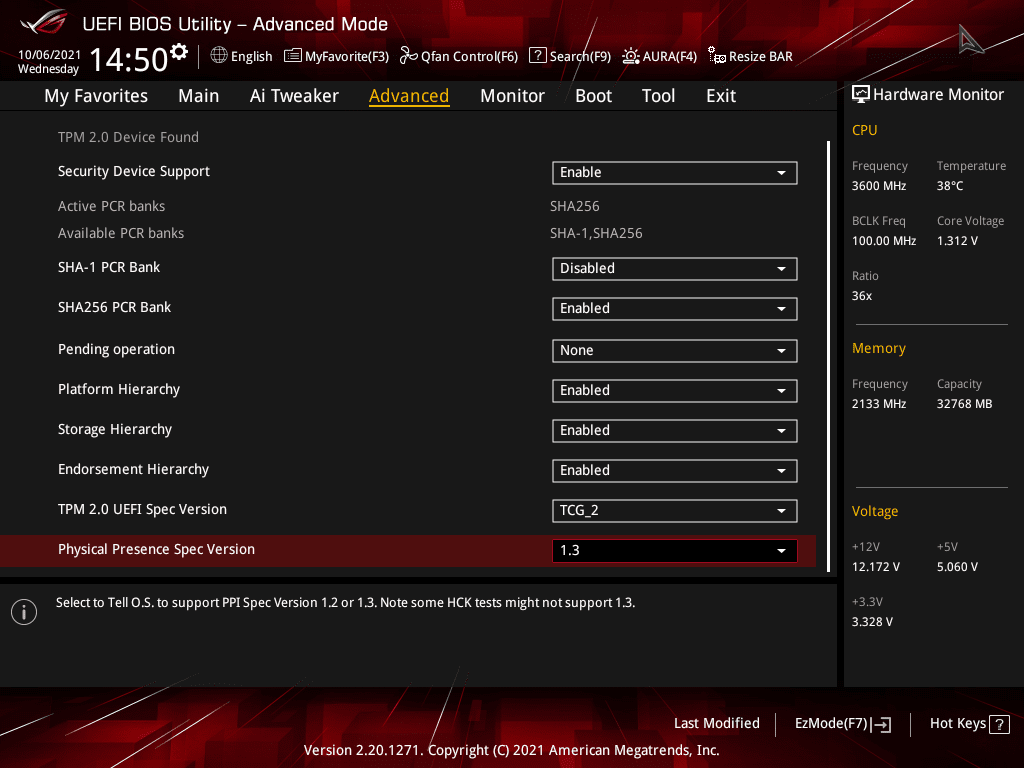This screenshot has width=1024, height=768.
Task: Click the globe language icon
Action: 219,56
